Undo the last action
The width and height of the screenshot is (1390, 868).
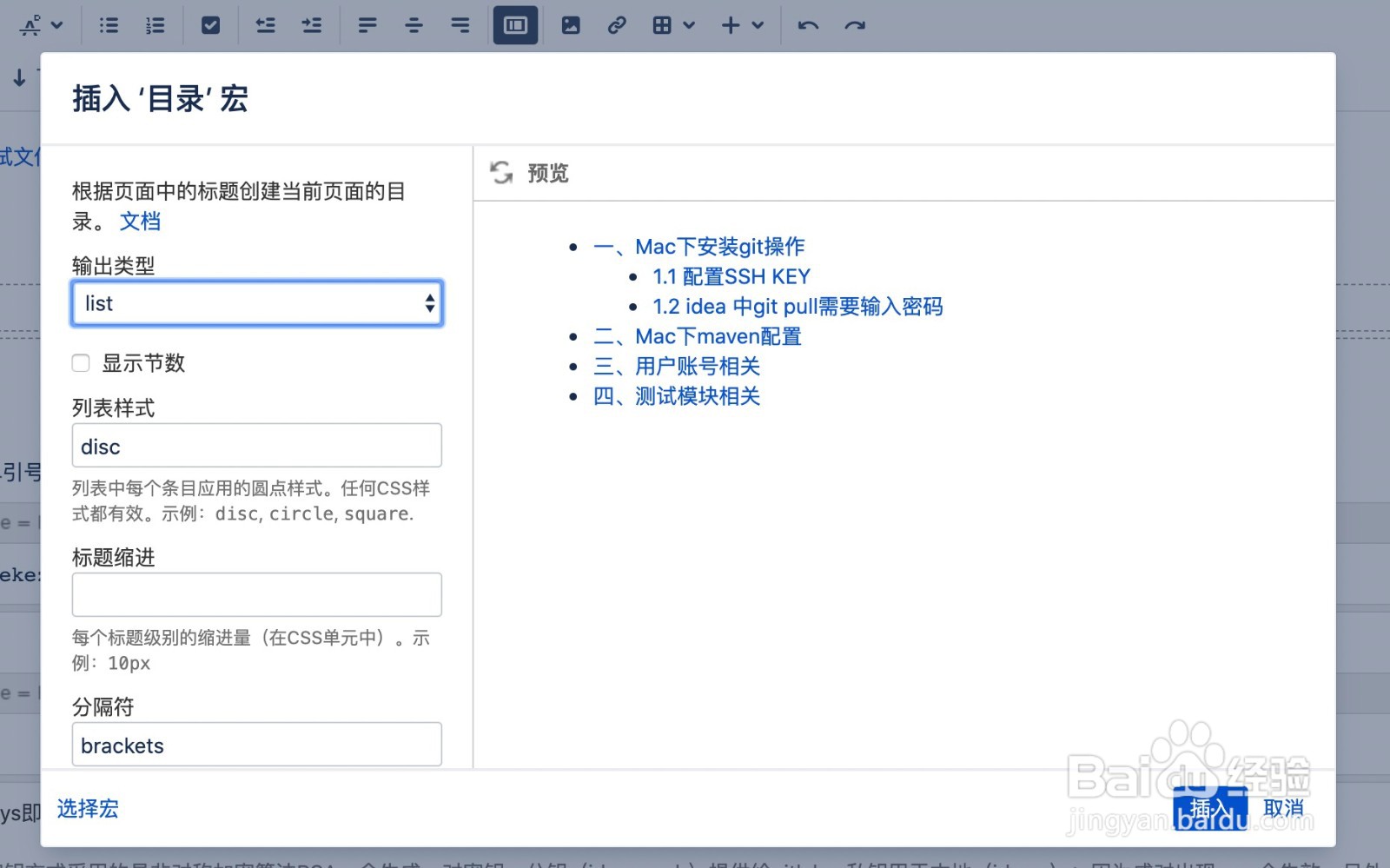click(x=807, y=25)
